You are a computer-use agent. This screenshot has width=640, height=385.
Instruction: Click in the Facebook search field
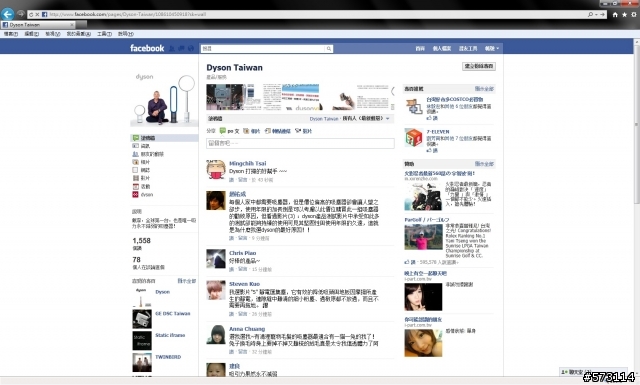coord(263,49)
